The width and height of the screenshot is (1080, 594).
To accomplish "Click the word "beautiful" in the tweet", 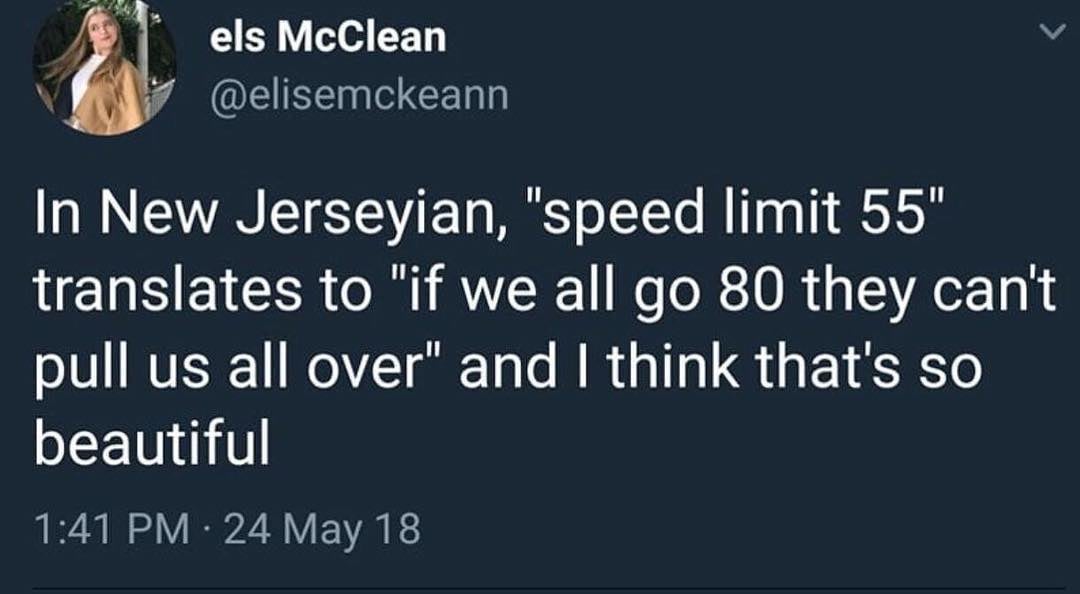I will [152, 445].
